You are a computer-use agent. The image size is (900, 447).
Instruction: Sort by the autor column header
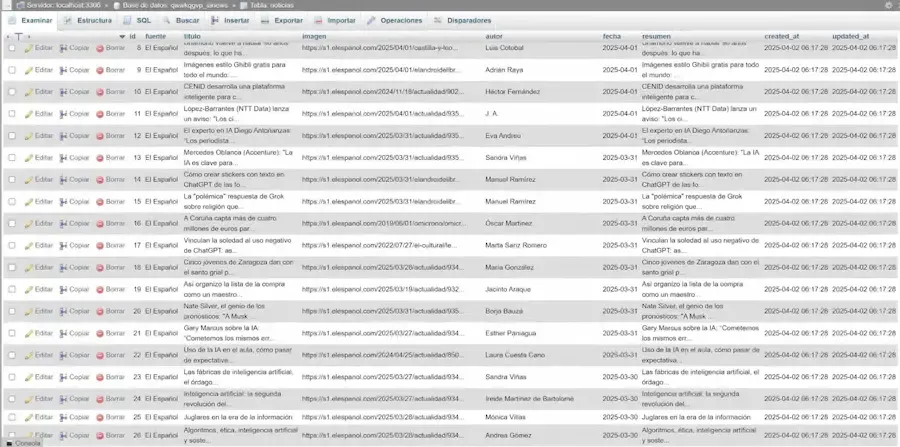494,36
